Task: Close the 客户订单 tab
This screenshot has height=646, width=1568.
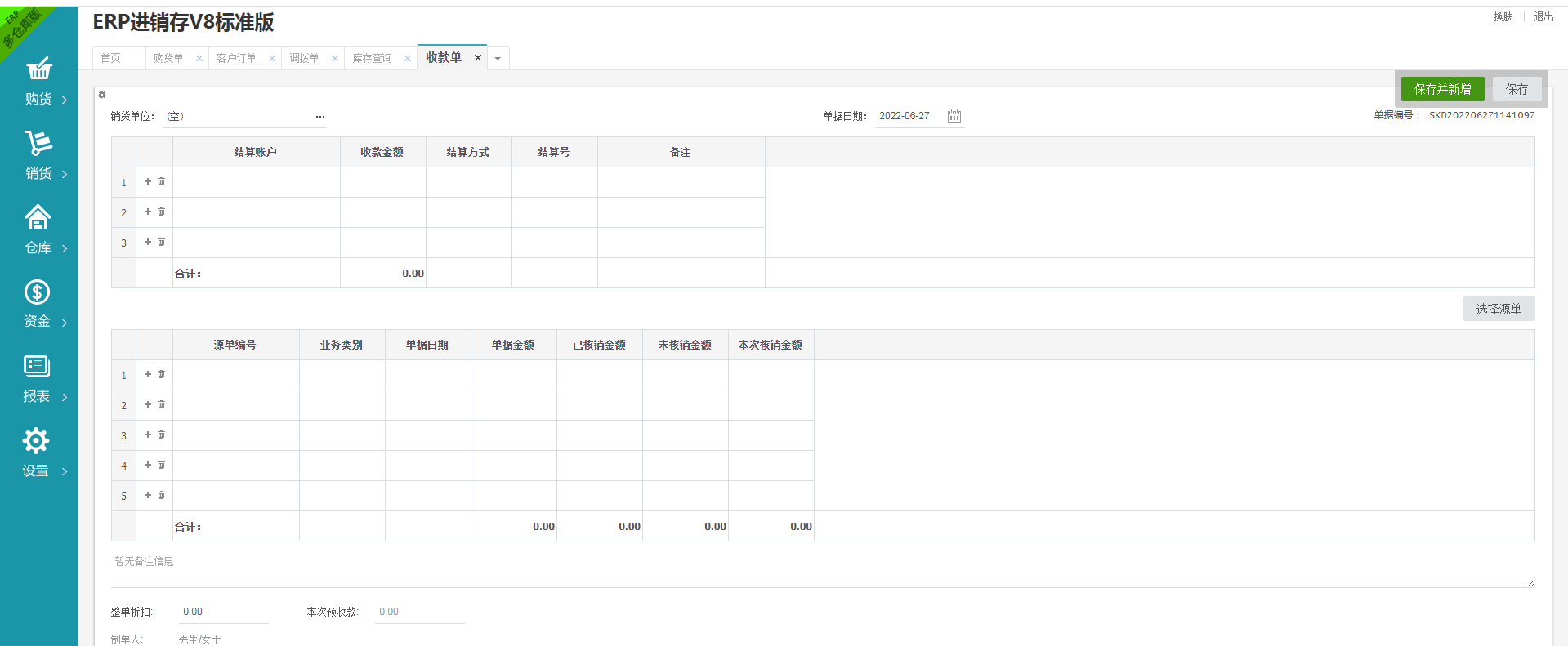Action: pos(271,58)
